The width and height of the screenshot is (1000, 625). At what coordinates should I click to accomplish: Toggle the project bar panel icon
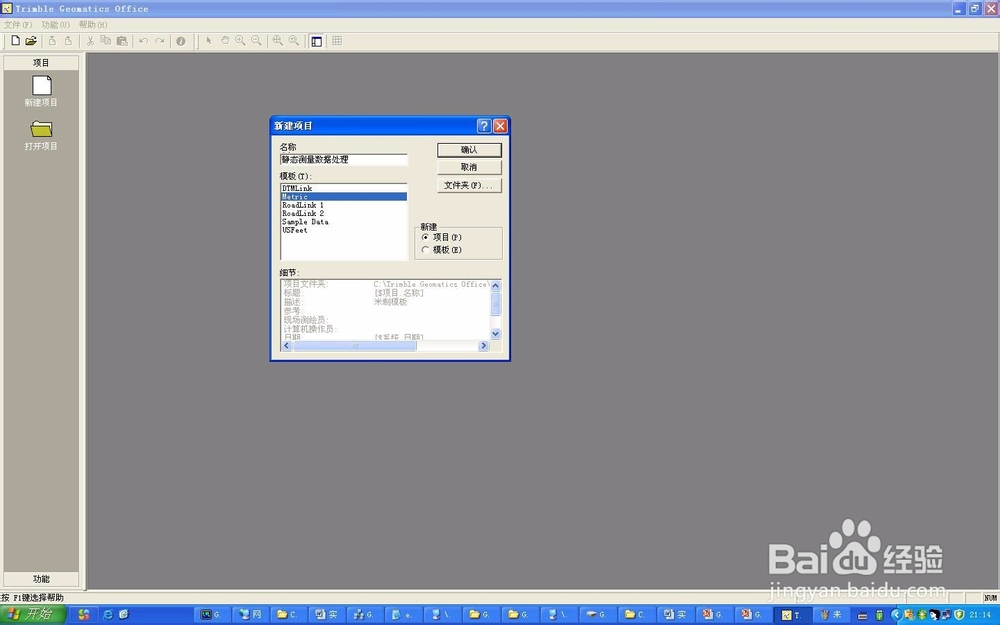pyautogui.click(x=316, y=41)
